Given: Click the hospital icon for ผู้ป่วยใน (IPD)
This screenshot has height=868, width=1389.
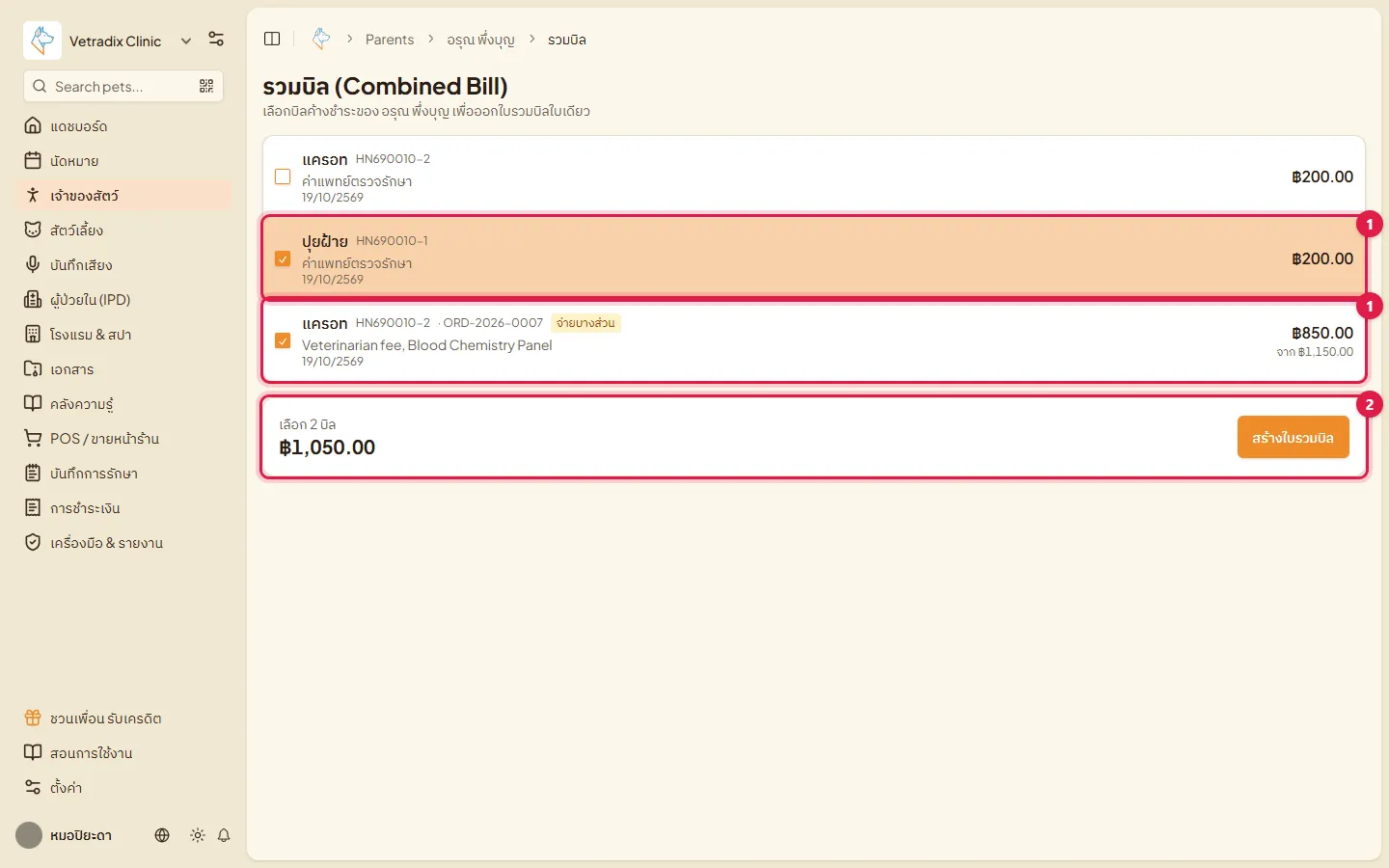Looking at the screenshot, I should pyautogui.click(x=33, y=300).
